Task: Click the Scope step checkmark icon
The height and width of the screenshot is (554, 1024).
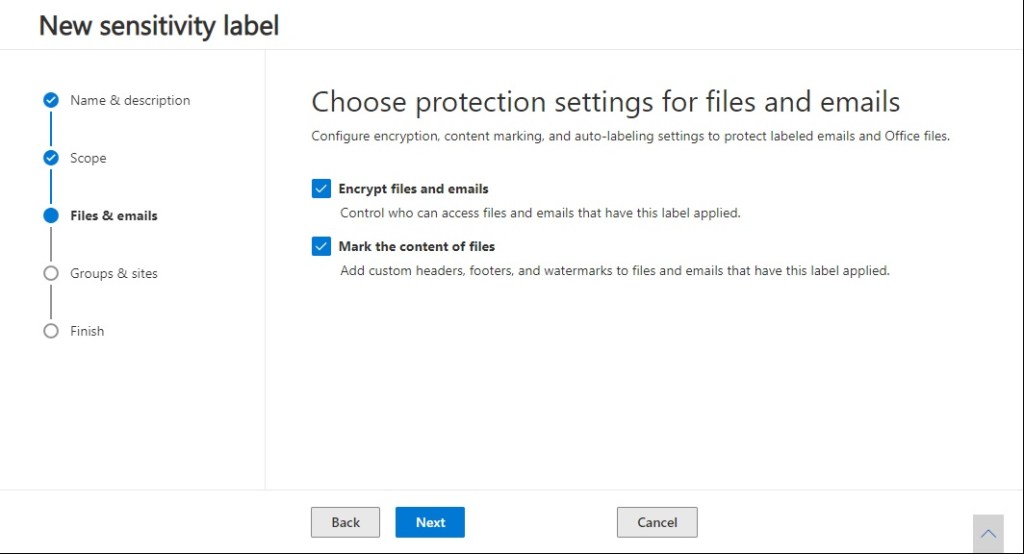Action: click(x=51, y=158)
